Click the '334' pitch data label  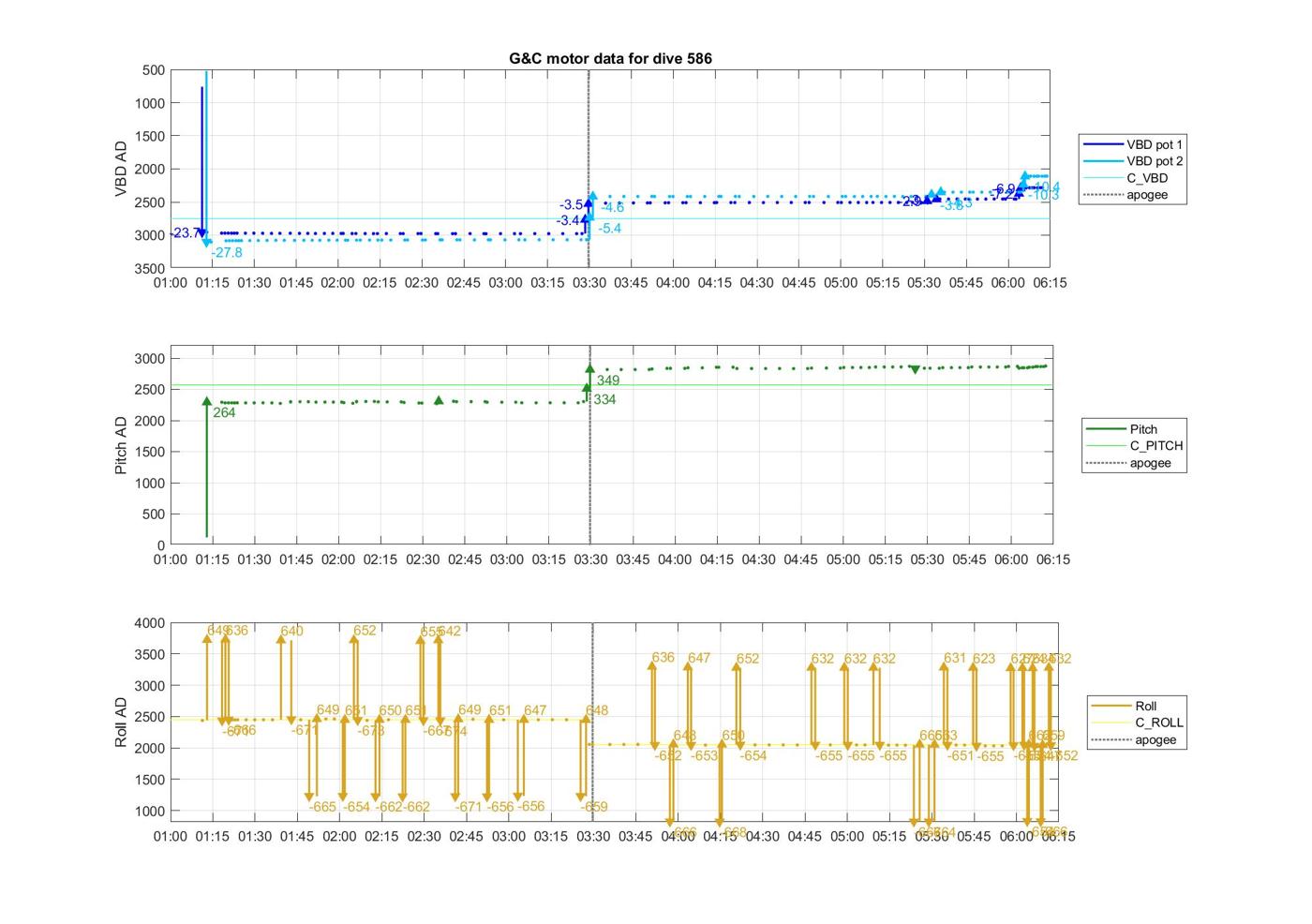(x=605, y=400)
